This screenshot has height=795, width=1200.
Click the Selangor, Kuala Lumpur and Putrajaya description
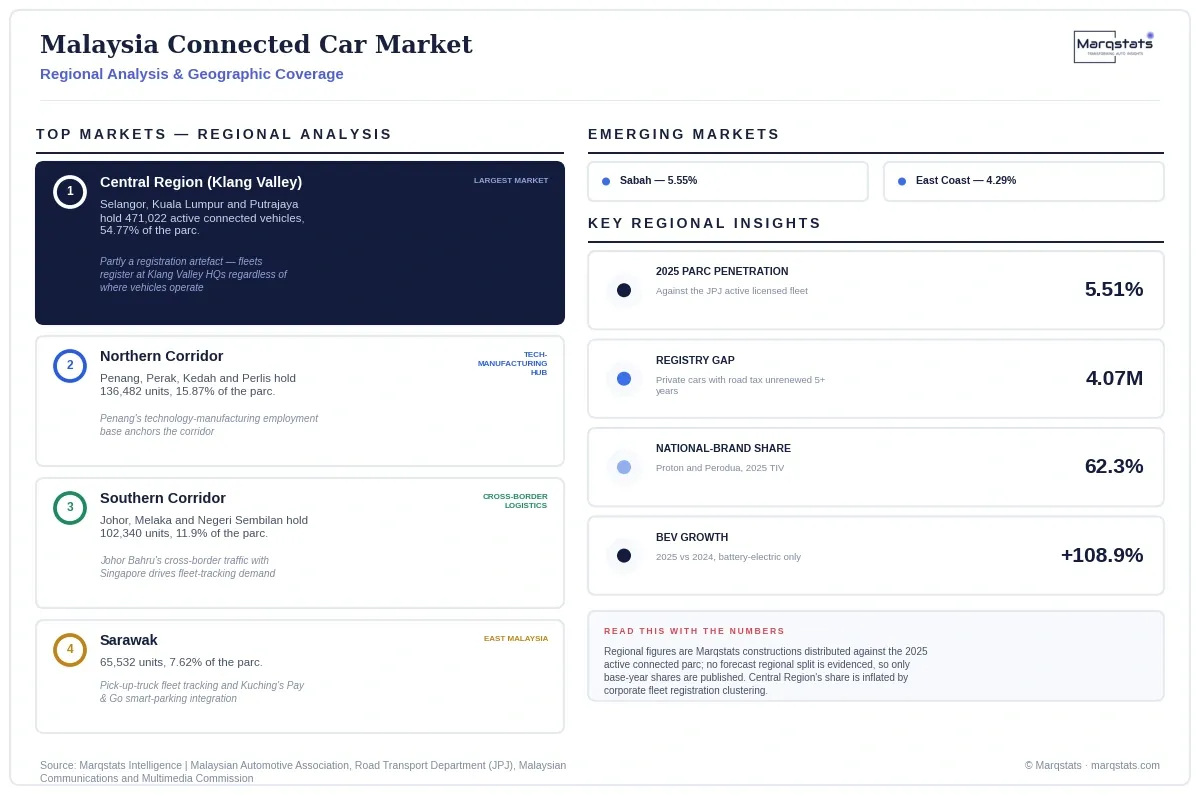pyautogui.click(x=202, y=217)
